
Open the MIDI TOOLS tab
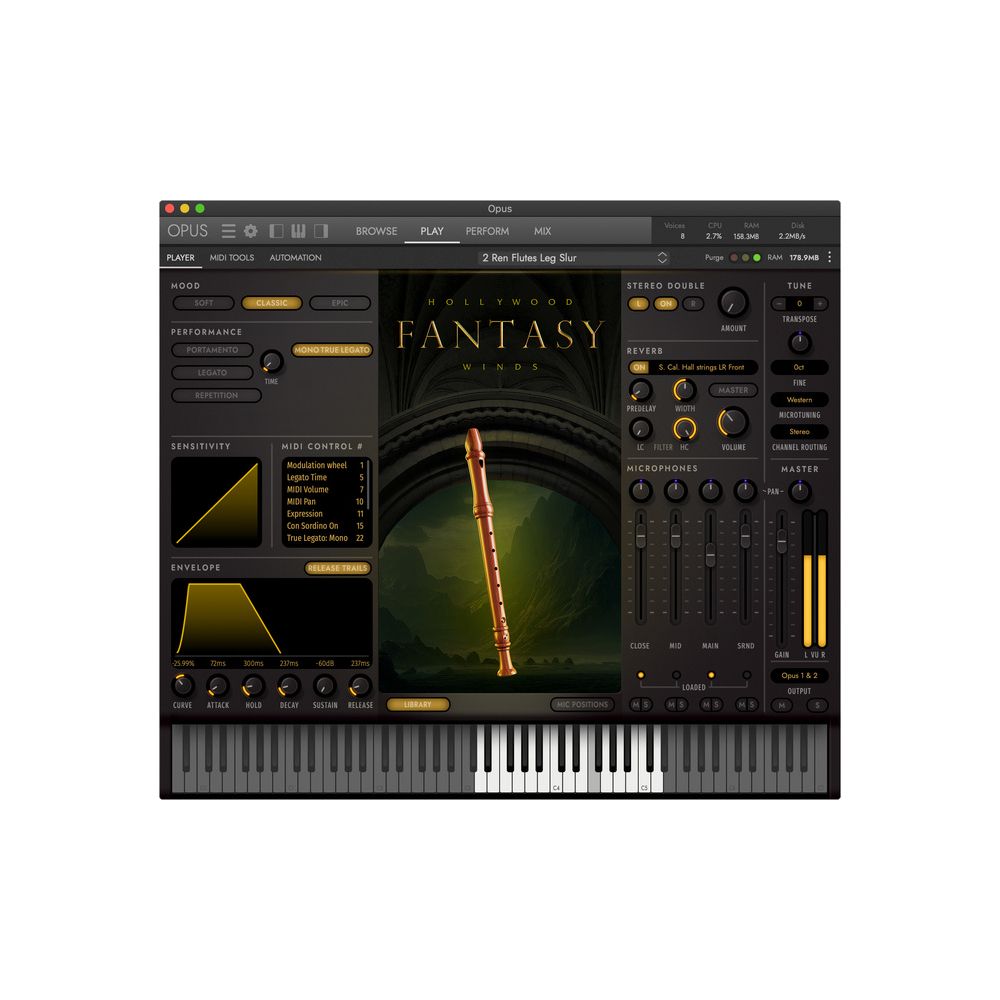tap(231, 257)
